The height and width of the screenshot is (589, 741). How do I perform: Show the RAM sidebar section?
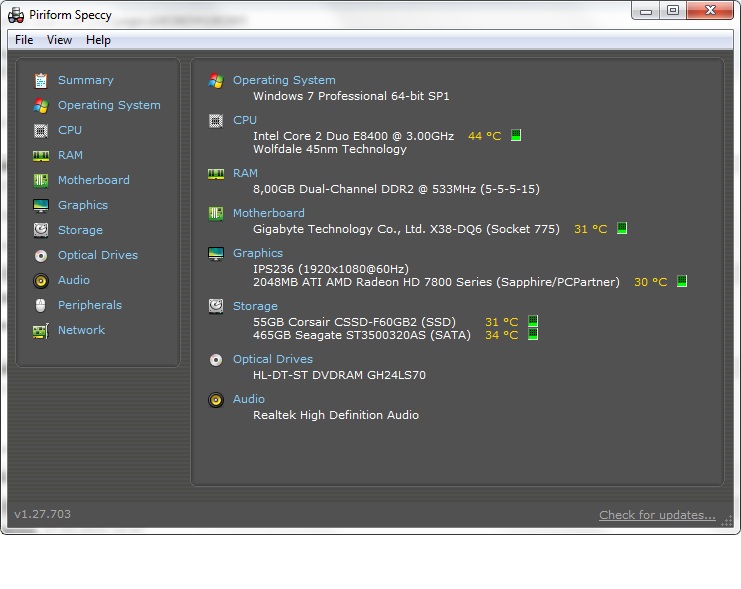tap(70, 156)
